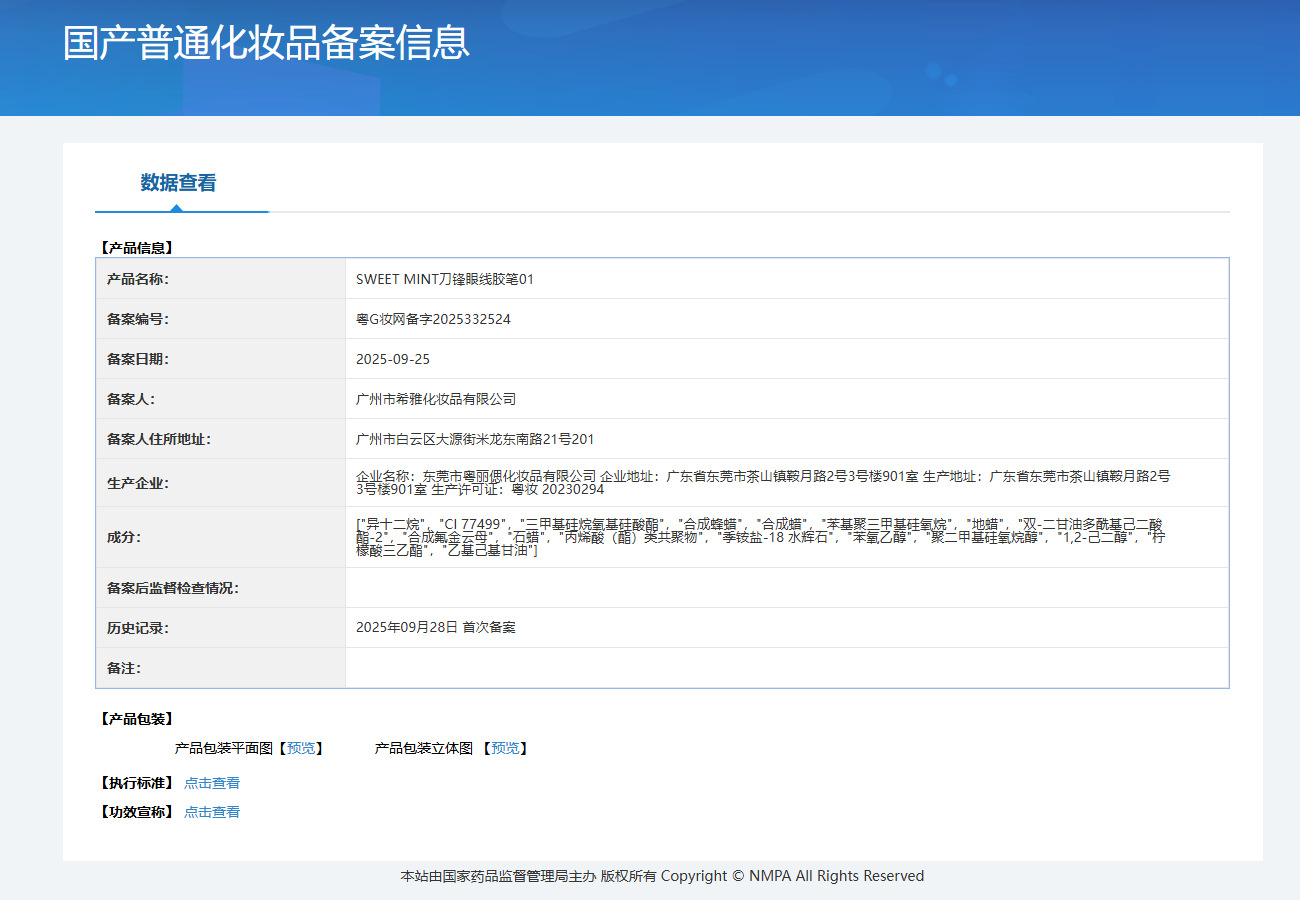Open 点击查看 link for 执行标准
The width and height of the screenshot is (1300, 900).
pyautogui.click(x=212, y=783)
